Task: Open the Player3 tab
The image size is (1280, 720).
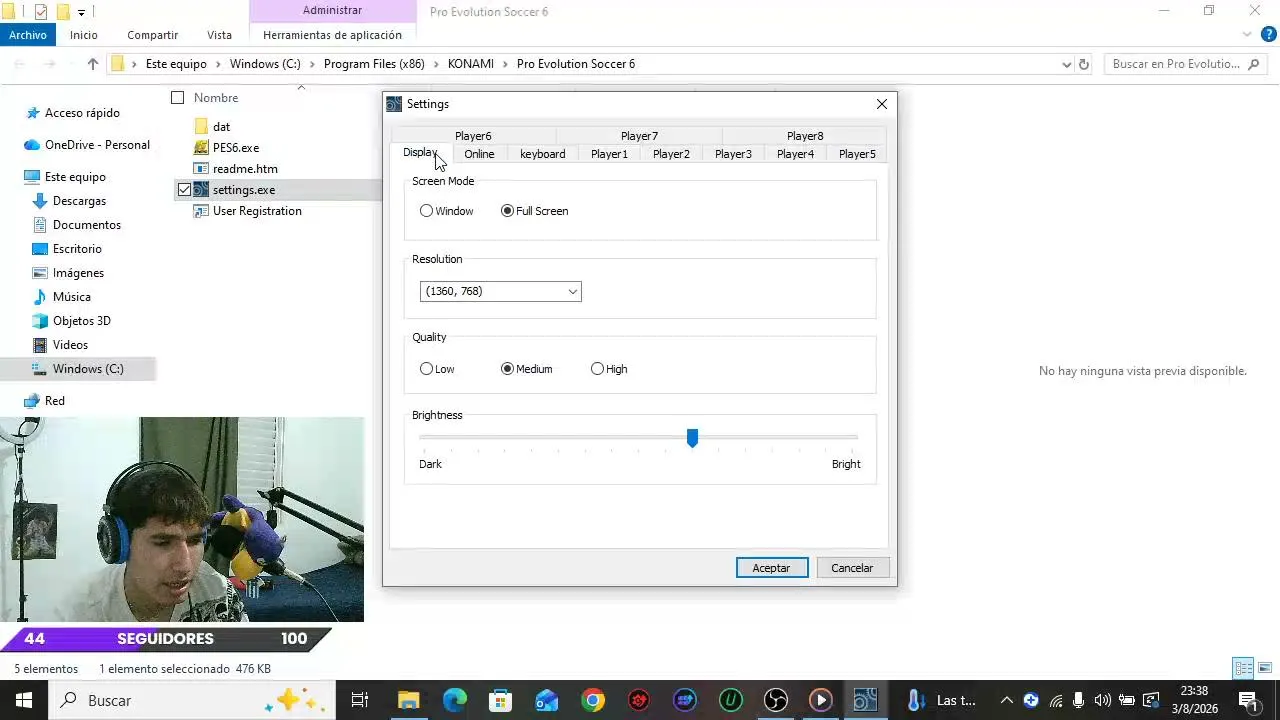Action: pyautogui.click(x=733, y=154)
